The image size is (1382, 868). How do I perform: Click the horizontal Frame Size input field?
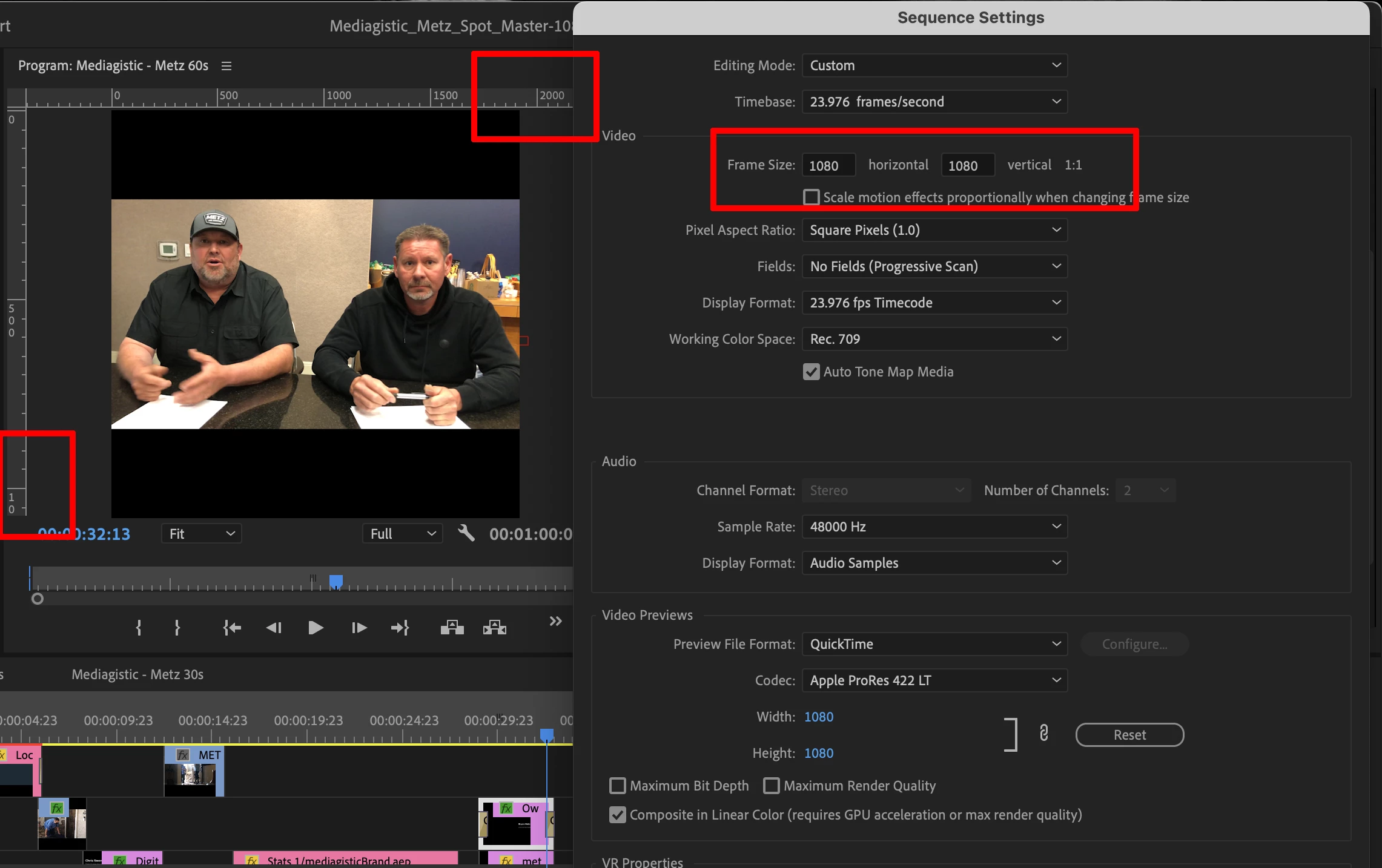(828, 165)
